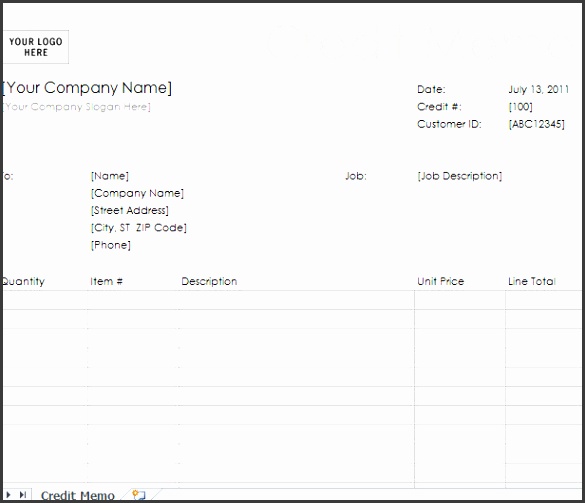Click the Quantity column header
The width and height of the screenshot is (585, 503).
tap(24, 281)
